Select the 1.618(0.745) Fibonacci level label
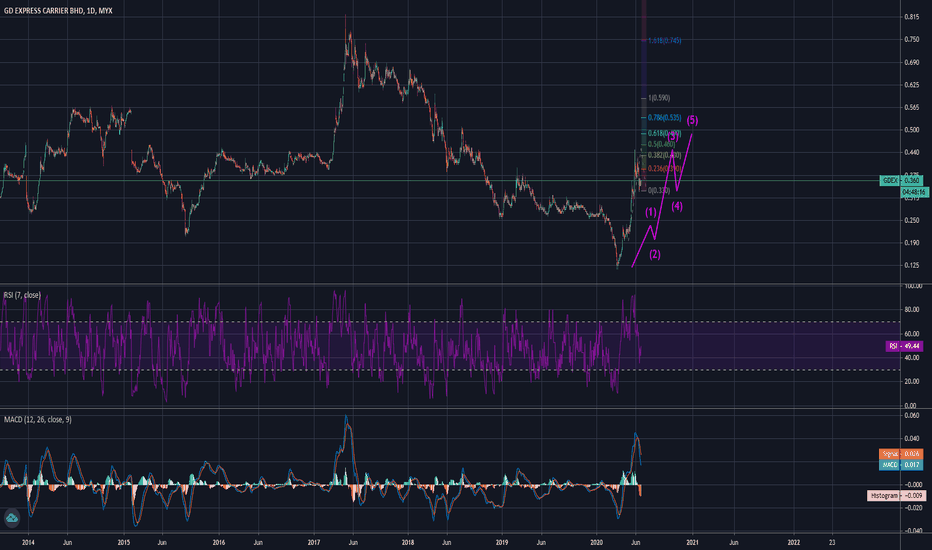 pos(665,40)
